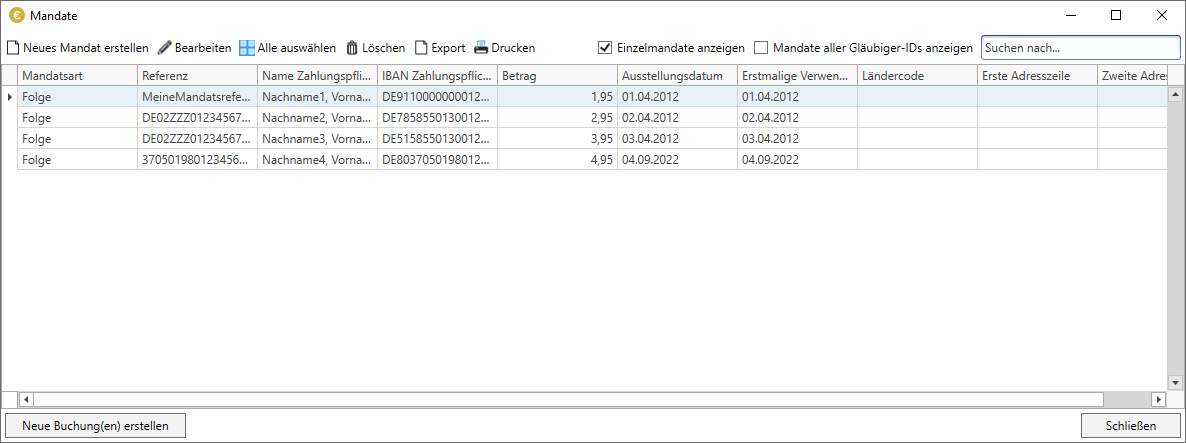Click the Ausstellungsdatum cell 04.09.2022

coord(678,160)
